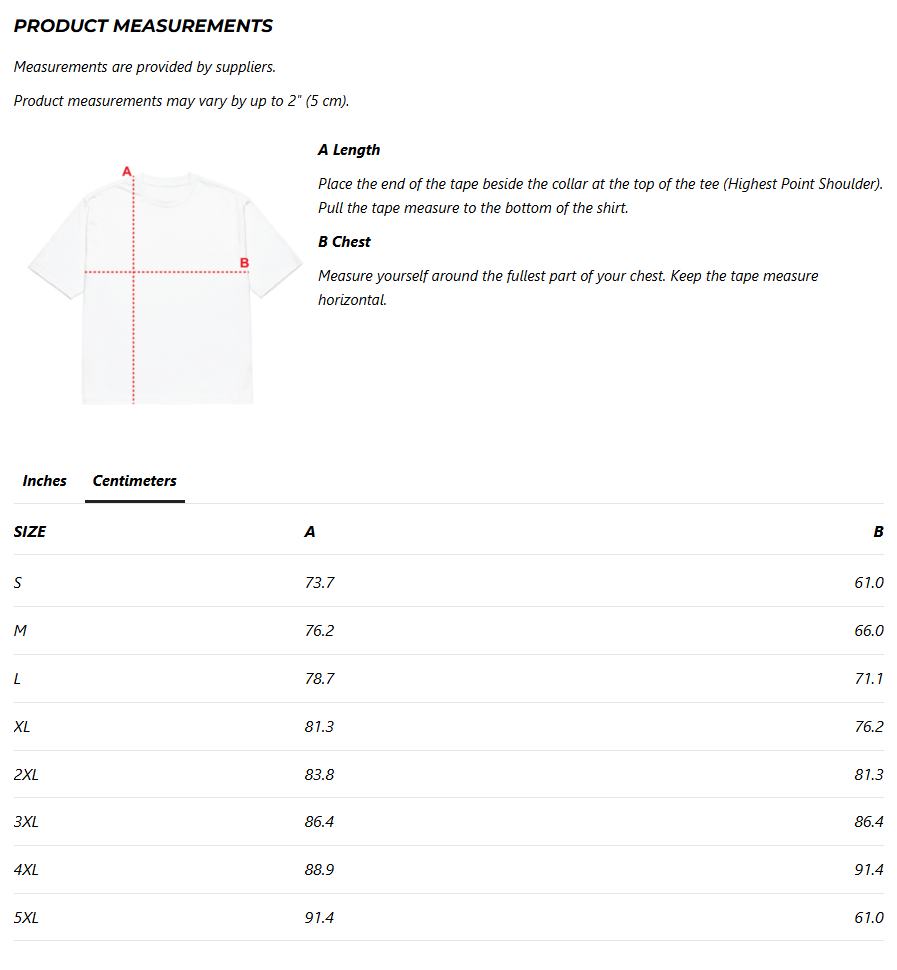This screenshot has width=897, height=970.
Task: Click the 5XL size label
Action: [x=26, y=918]
